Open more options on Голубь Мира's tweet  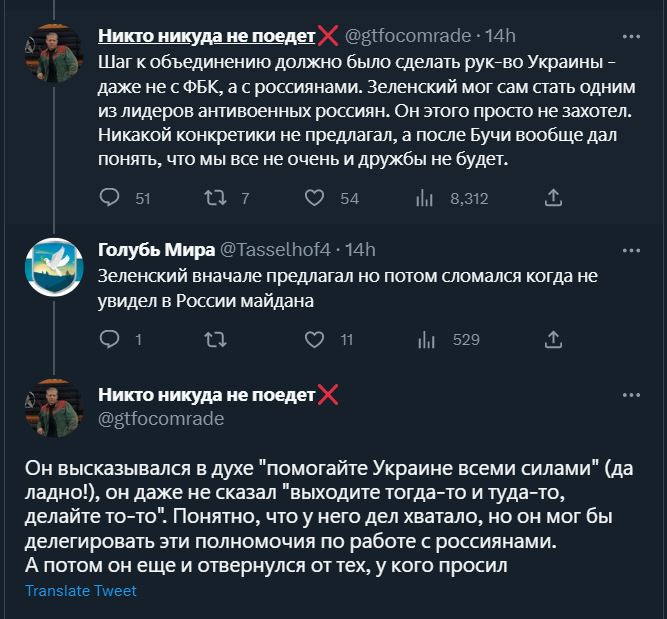[631, 249]
